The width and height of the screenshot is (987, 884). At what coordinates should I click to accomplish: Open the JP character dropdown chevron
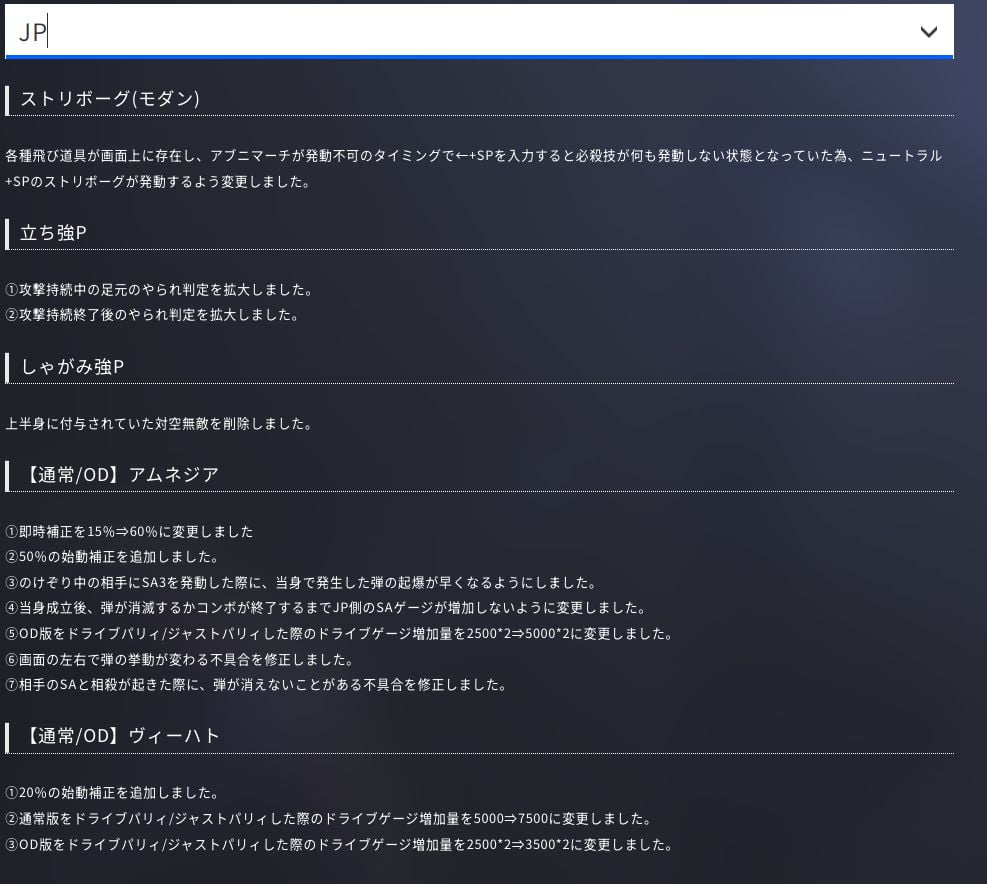click(x=928, y=31)
